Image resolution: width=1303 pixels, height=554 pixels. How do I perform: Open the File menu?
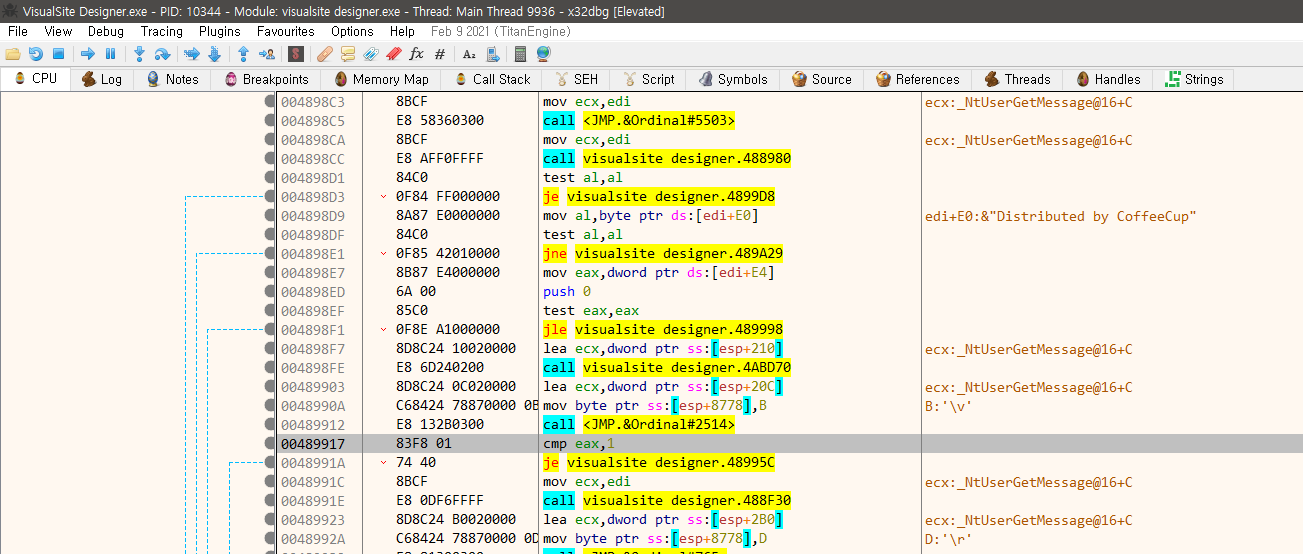pyautogui.click(x=18, y=31)
